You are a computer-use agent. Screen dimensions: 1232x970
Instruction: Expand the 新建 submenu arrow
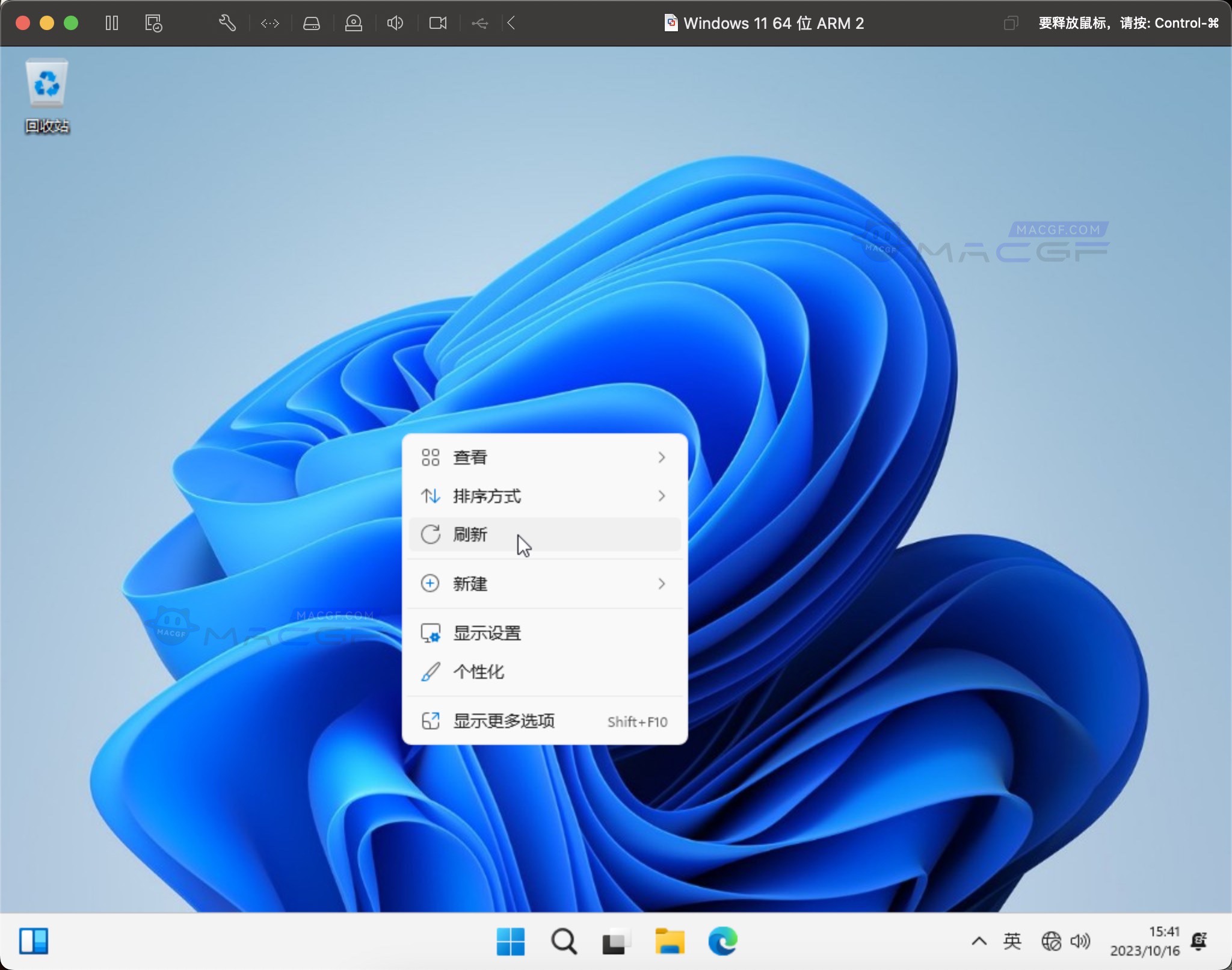coord(661,584)
